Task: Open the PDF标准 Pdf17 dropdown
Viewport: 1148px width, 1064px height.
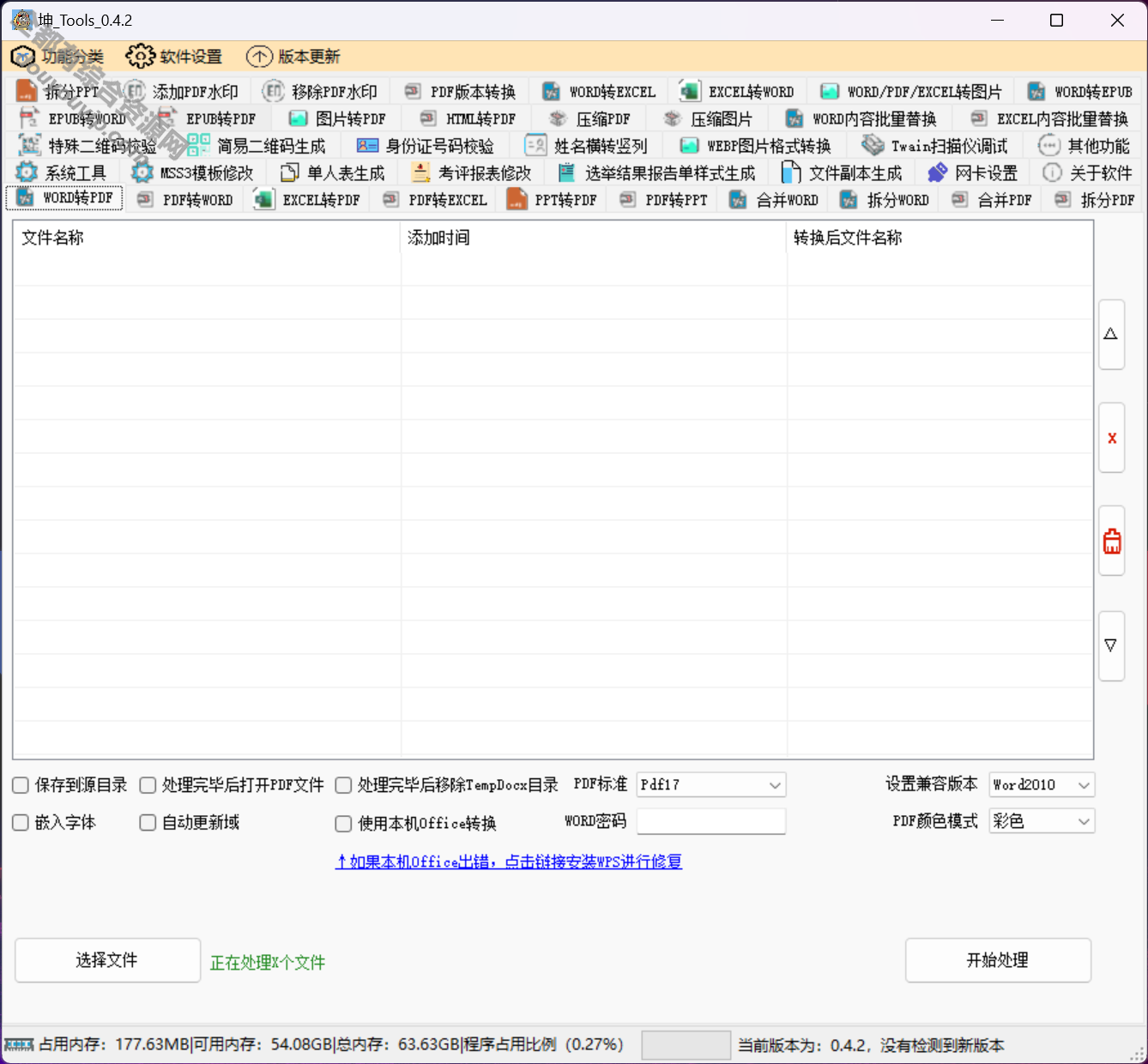Action: click(x=711, y=785)
